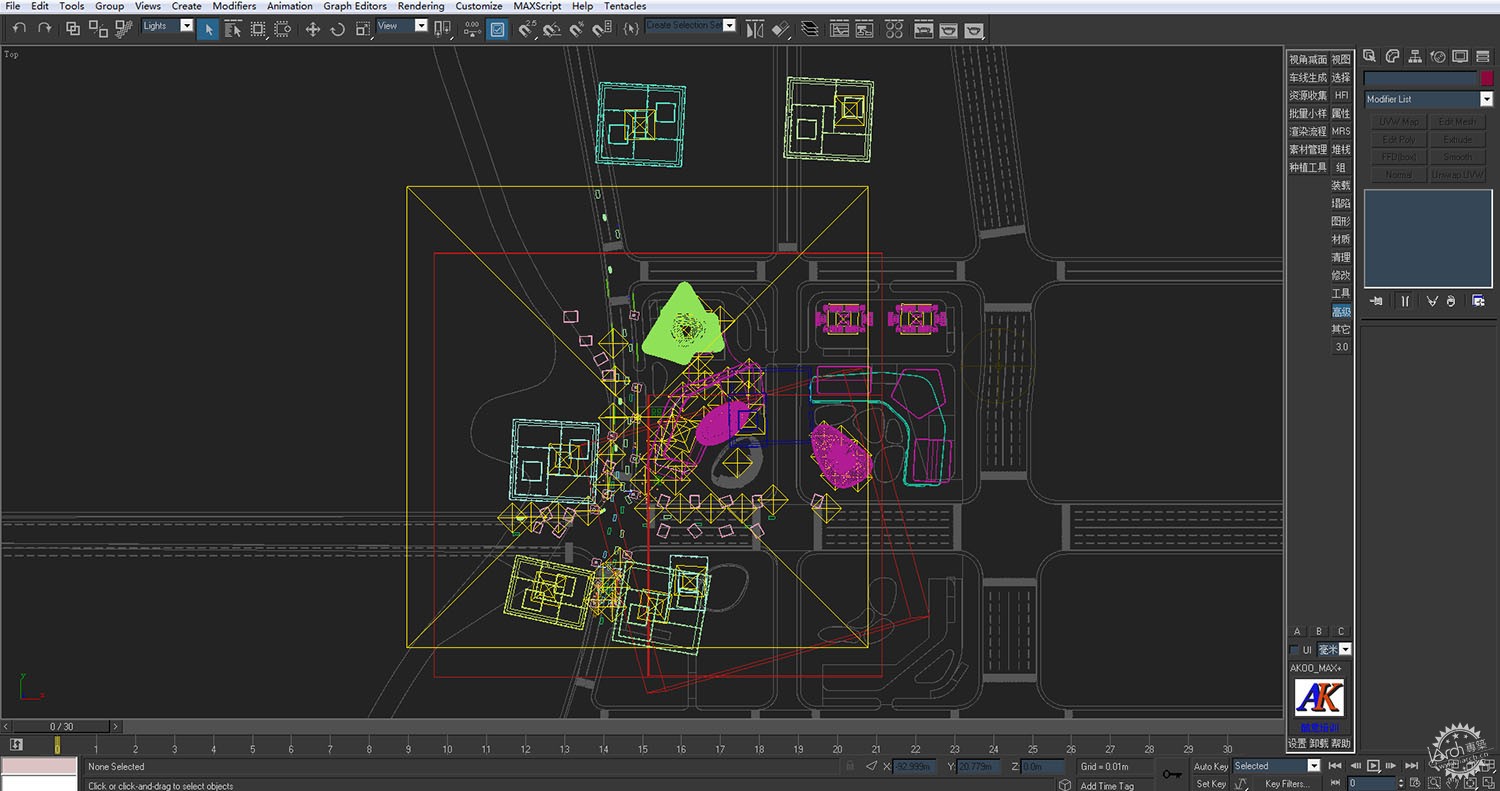
Task: Activate the Unlink Selection tool
Action: 98,29
